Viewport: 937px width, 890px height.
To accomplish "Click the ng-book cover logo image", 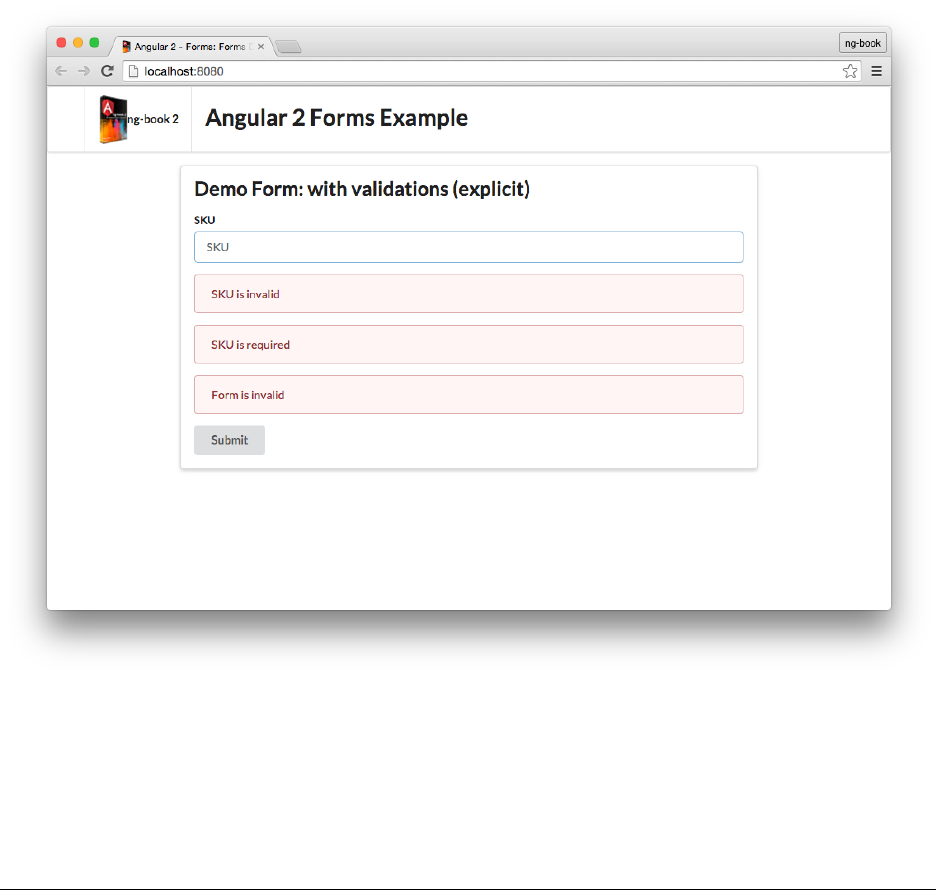I will point(113,118).
